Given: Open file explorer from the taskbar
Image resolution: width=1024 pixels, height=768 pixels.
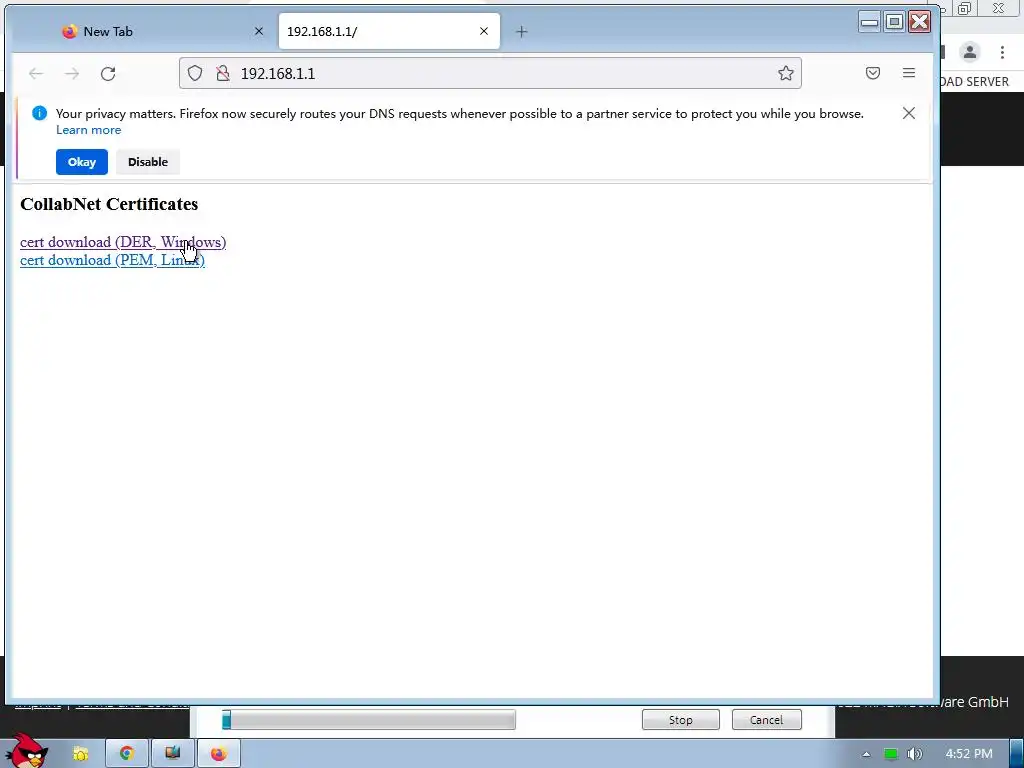Looking at the screenshot, I should 80,754.
